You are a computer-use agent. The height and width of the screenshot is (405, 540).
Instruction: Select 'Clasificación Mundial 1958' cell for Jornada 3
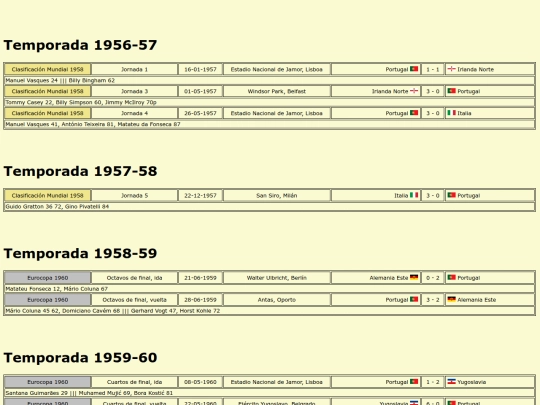point(48,91)
